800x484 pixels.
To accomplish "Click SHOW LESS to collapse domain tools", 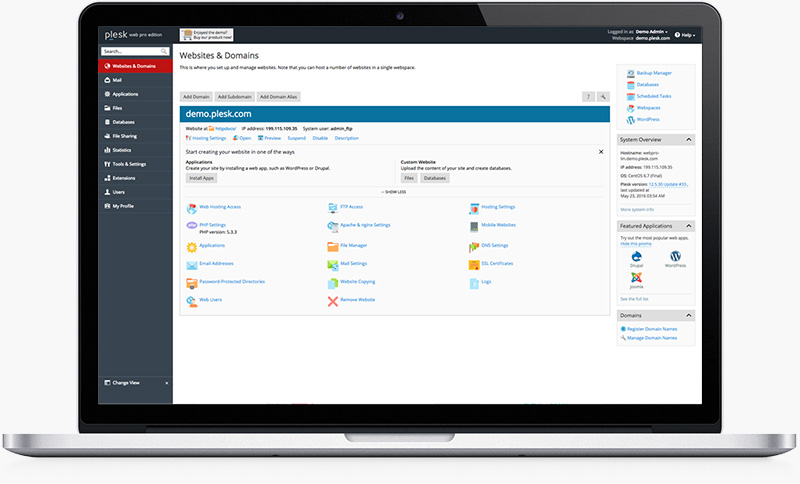I will click(394, 192).
